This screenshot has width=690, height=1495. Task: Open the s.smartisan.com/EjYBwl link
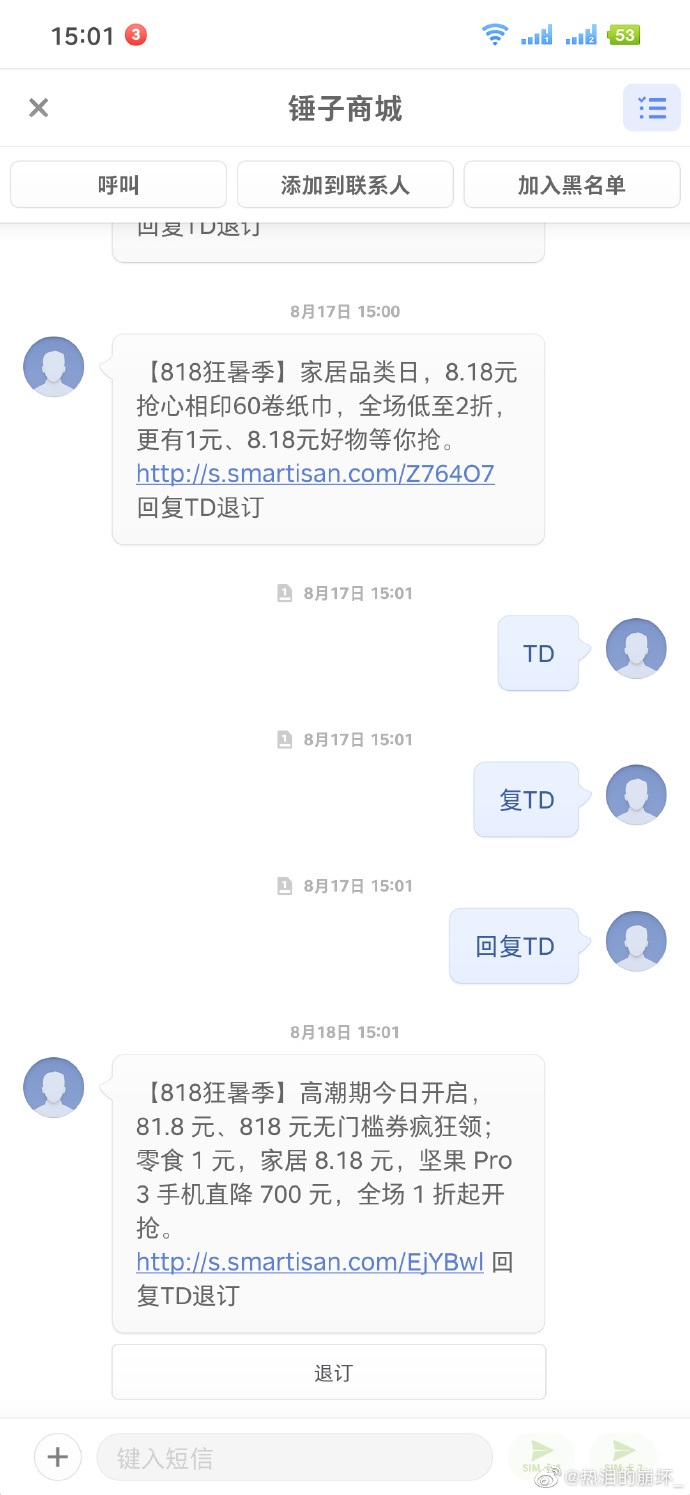pos(310,1262)
